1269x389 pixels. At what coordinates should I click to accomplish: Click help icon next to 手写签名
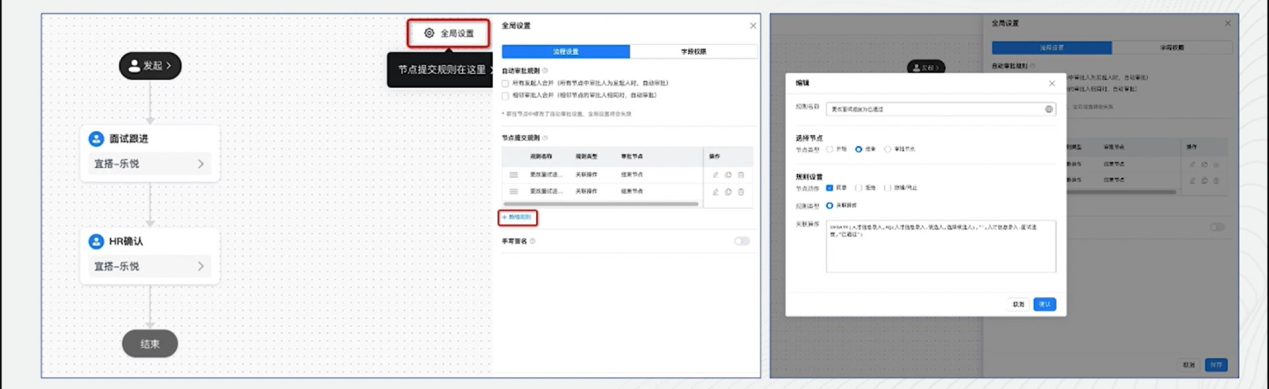(533, 241)
